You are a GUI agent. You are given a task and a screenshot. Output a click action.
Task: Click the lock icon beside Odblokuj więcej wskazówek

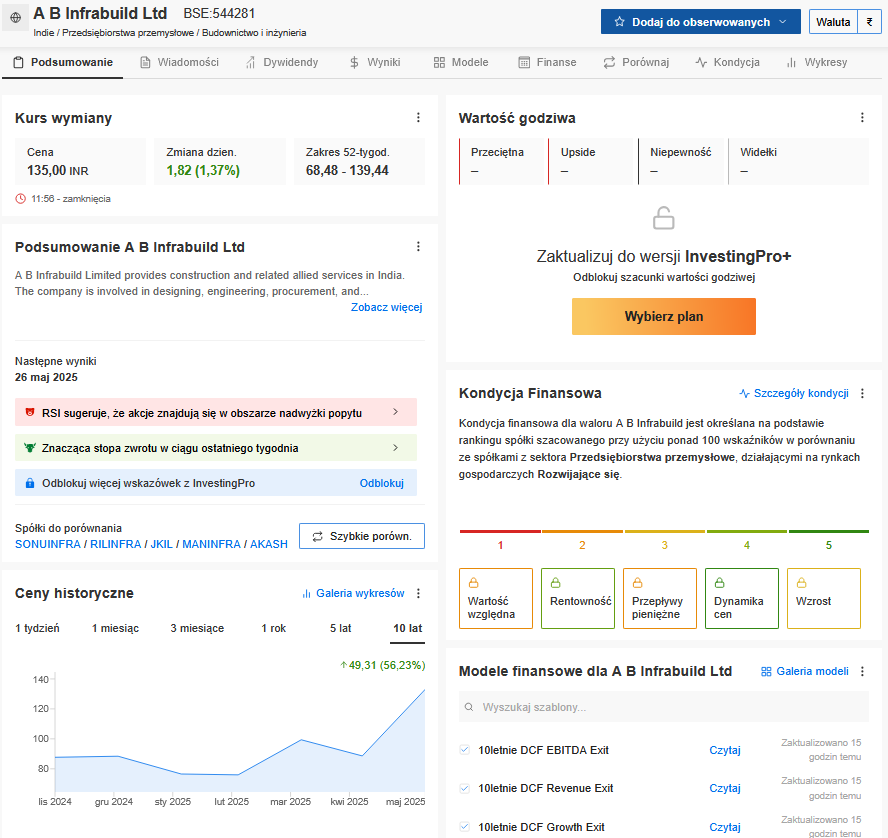coord(30,483)
